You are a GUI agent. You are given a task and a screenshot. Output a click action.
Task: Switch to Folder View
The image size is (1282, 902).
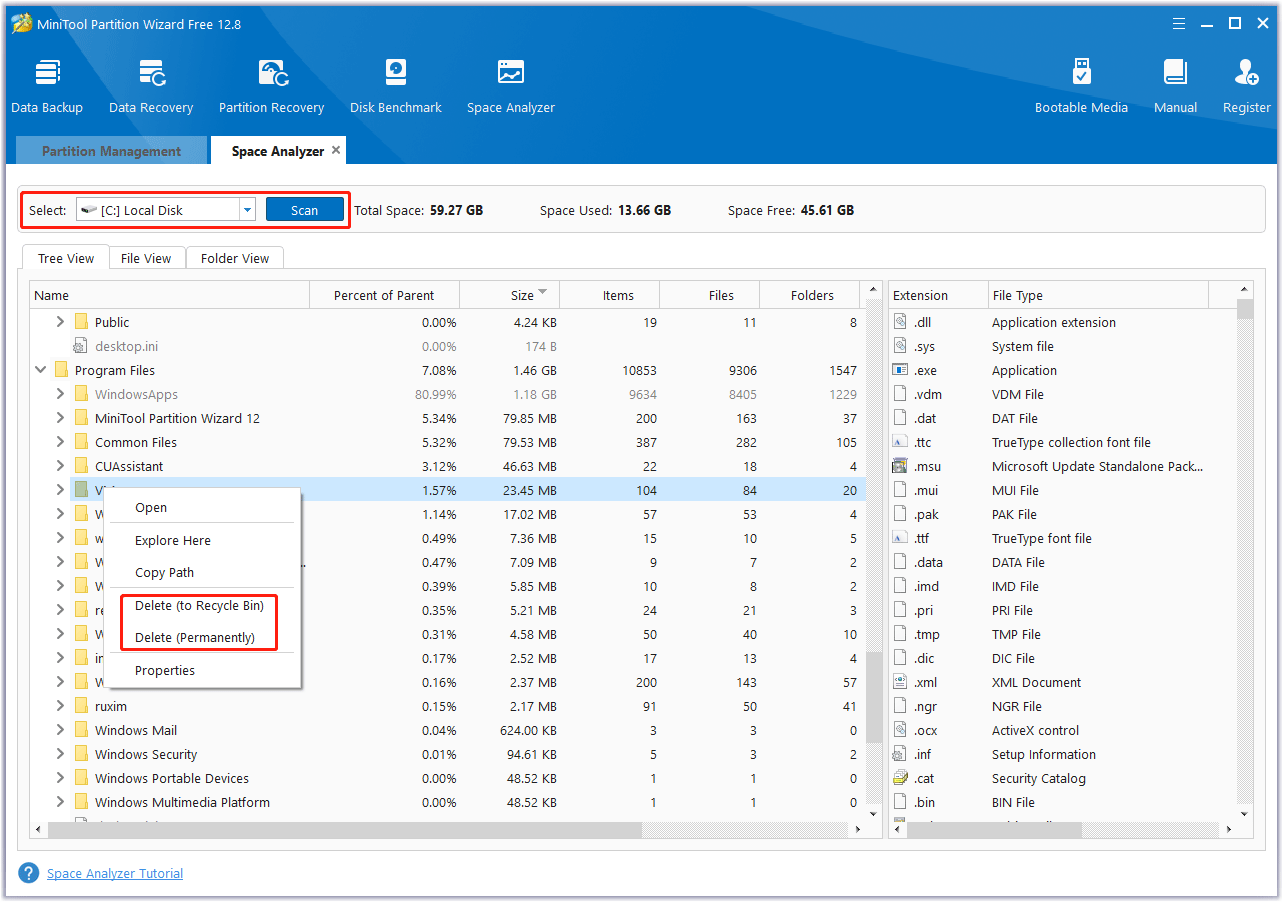[234, 257]
